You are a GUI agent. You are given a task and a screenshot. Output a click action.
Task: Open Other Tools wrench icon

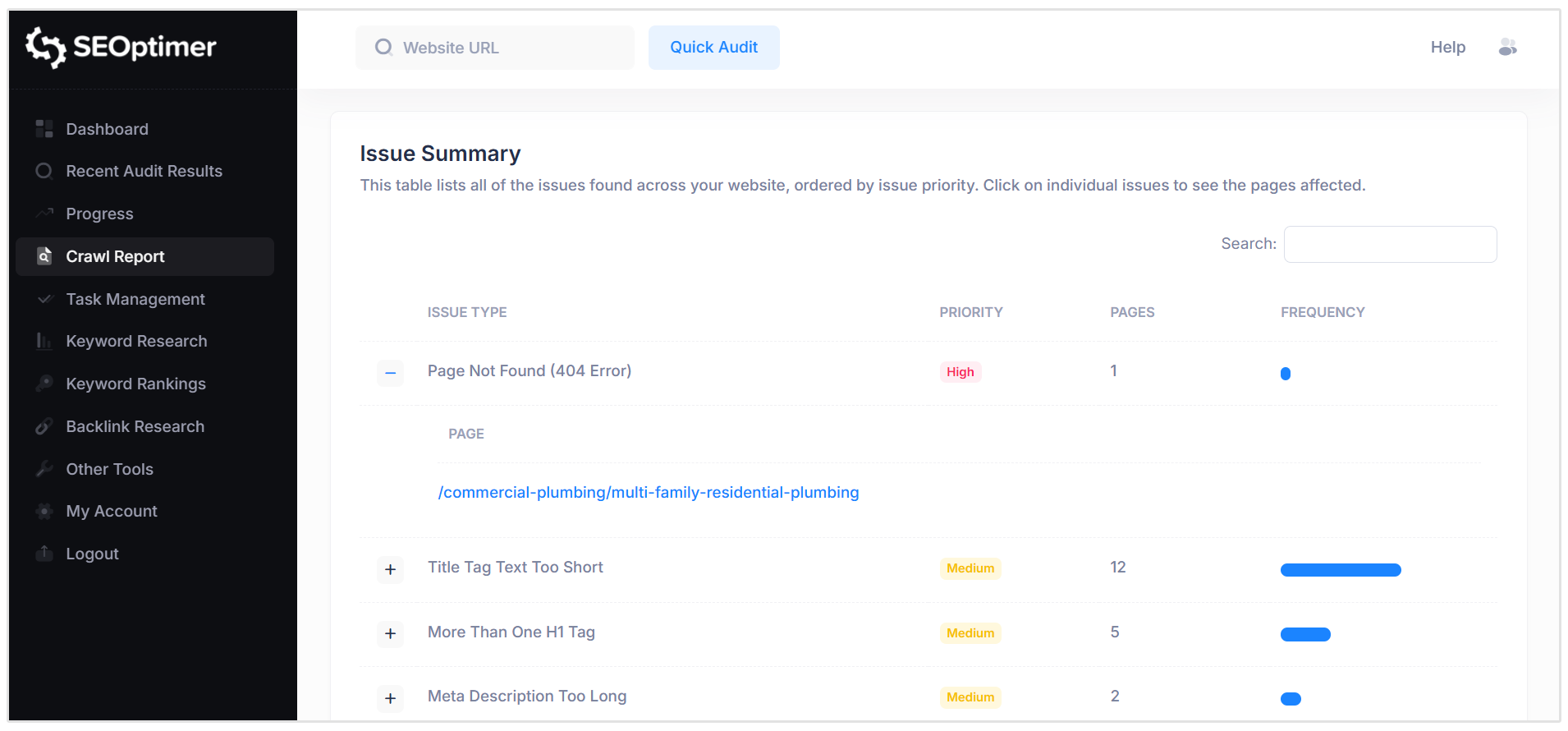(44, 469)
